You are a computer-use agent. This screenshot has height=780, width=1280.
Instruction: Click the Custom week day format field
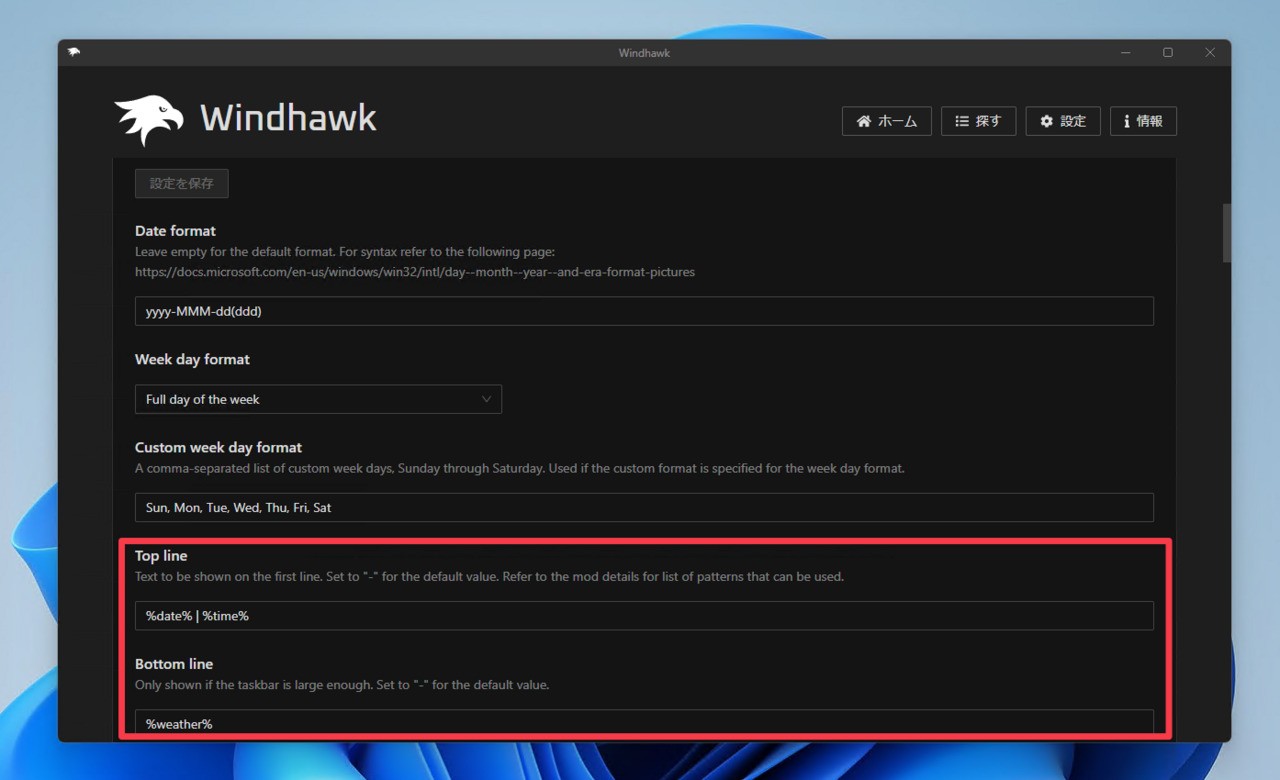(x=644, y=507)
